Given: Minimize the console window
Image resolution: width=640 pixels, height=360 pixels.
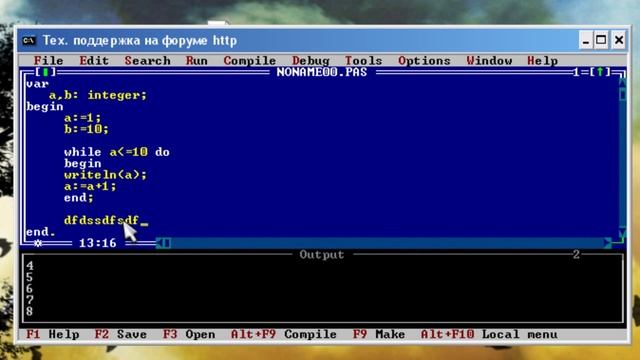Looking at the screenshot, I should [x=586, y=40].
